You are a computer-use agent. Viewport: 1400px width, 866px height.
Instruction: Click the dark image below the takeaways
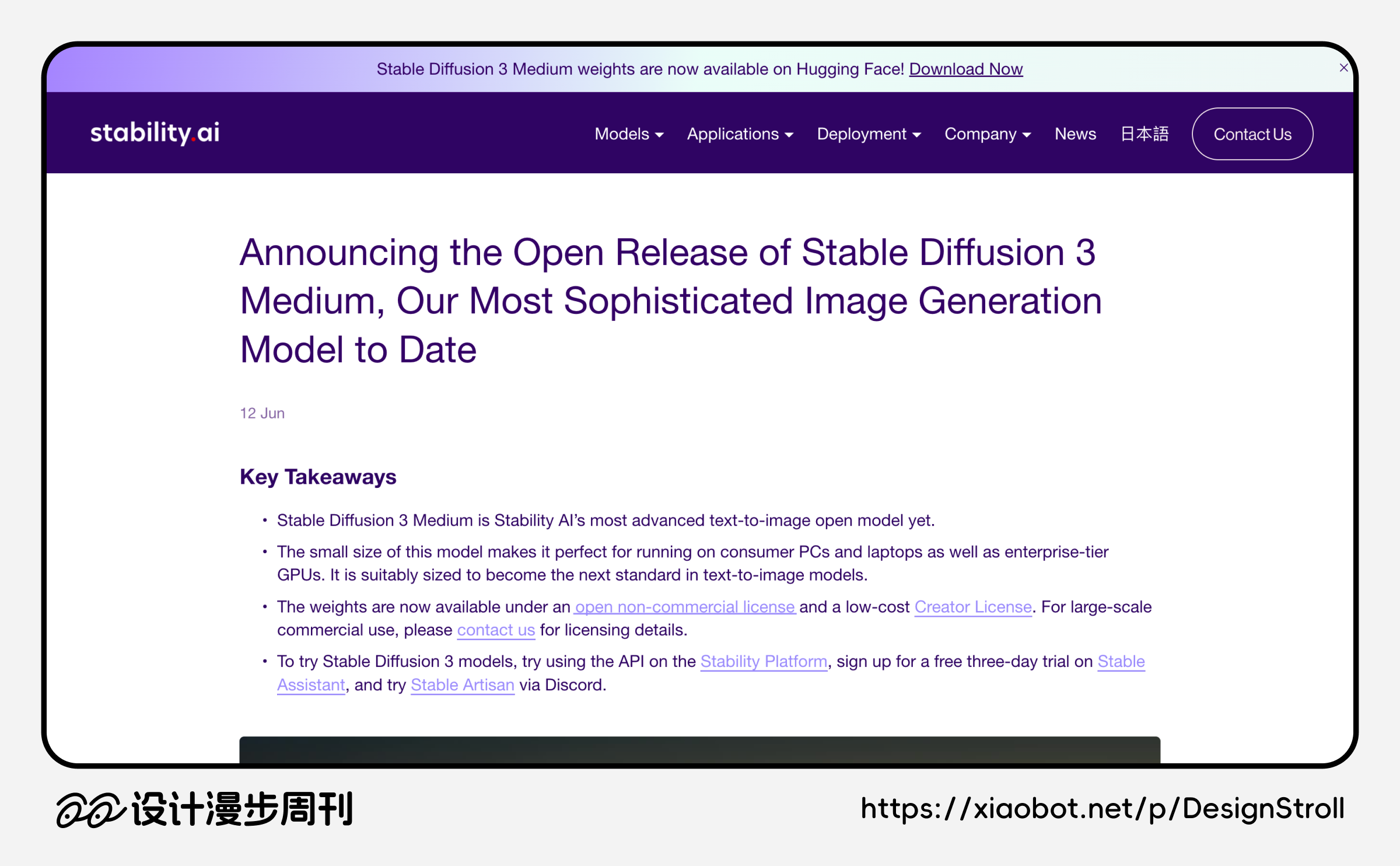(699, 750)
